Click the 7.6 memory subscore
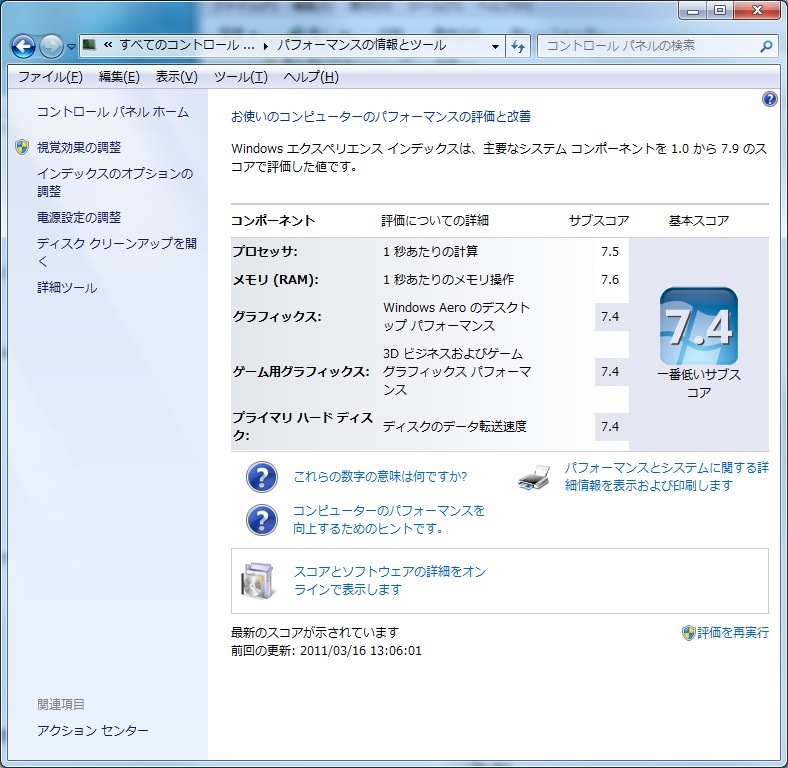 click(610, 279)
